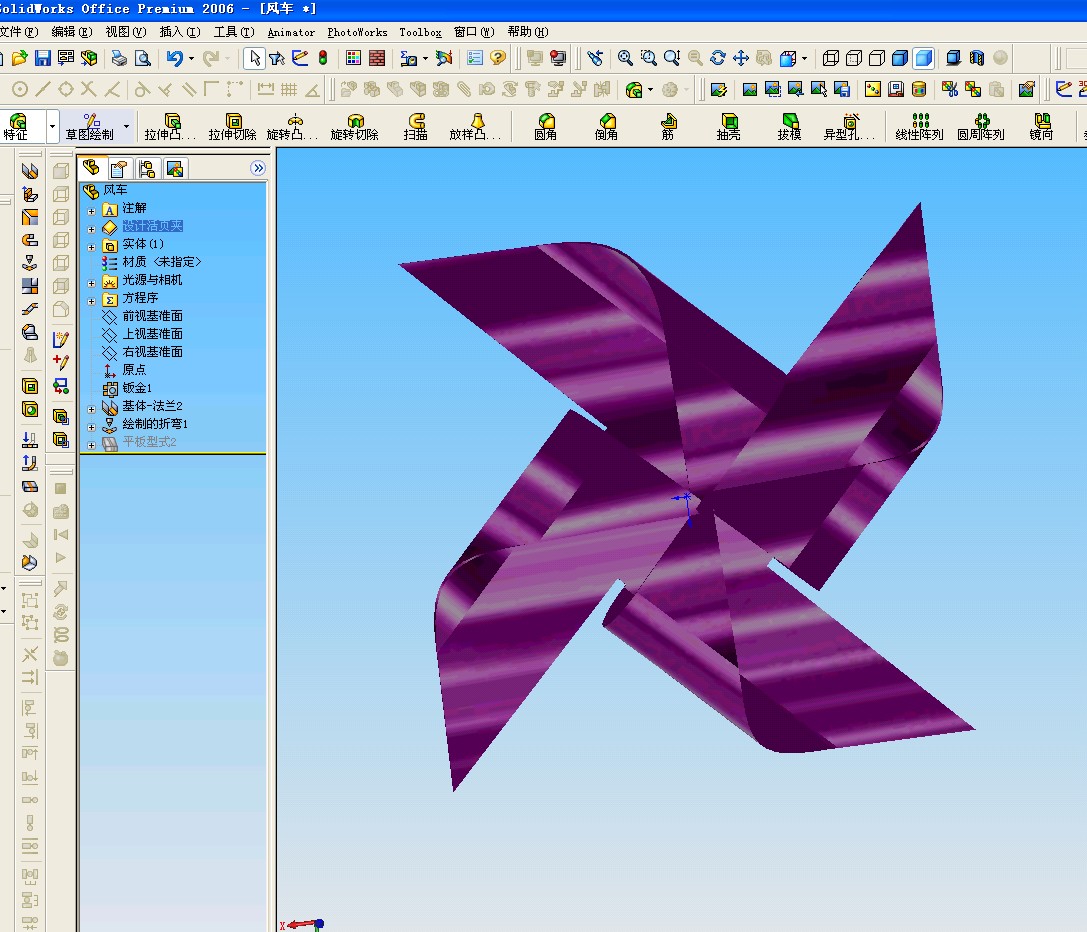The image size is (1087, 932).
Task: Click Circular Pattern (圆周阵列) button
Action: tap(981, 127)
